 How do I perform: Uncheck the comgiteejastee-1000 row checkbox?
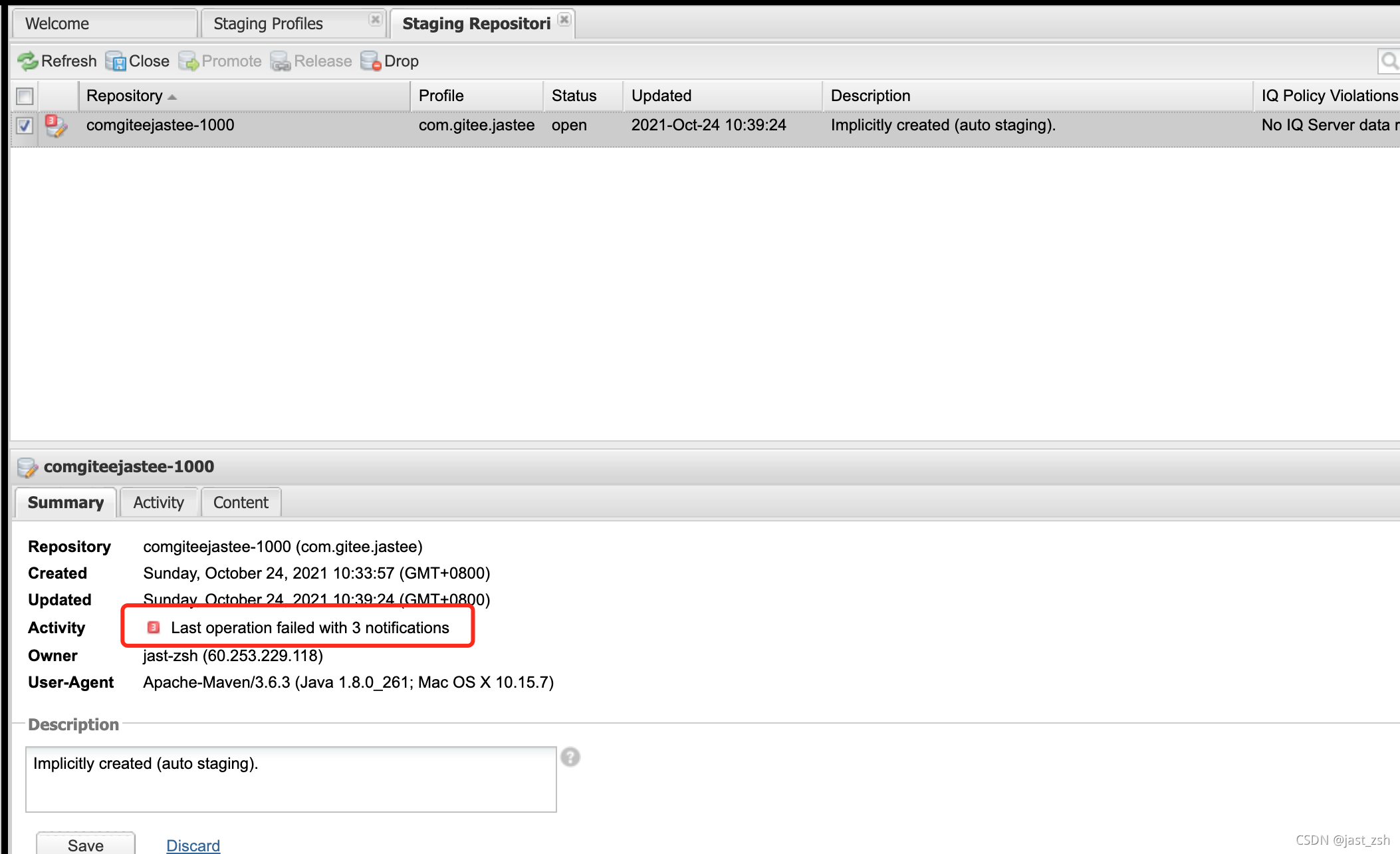point(25,125)
